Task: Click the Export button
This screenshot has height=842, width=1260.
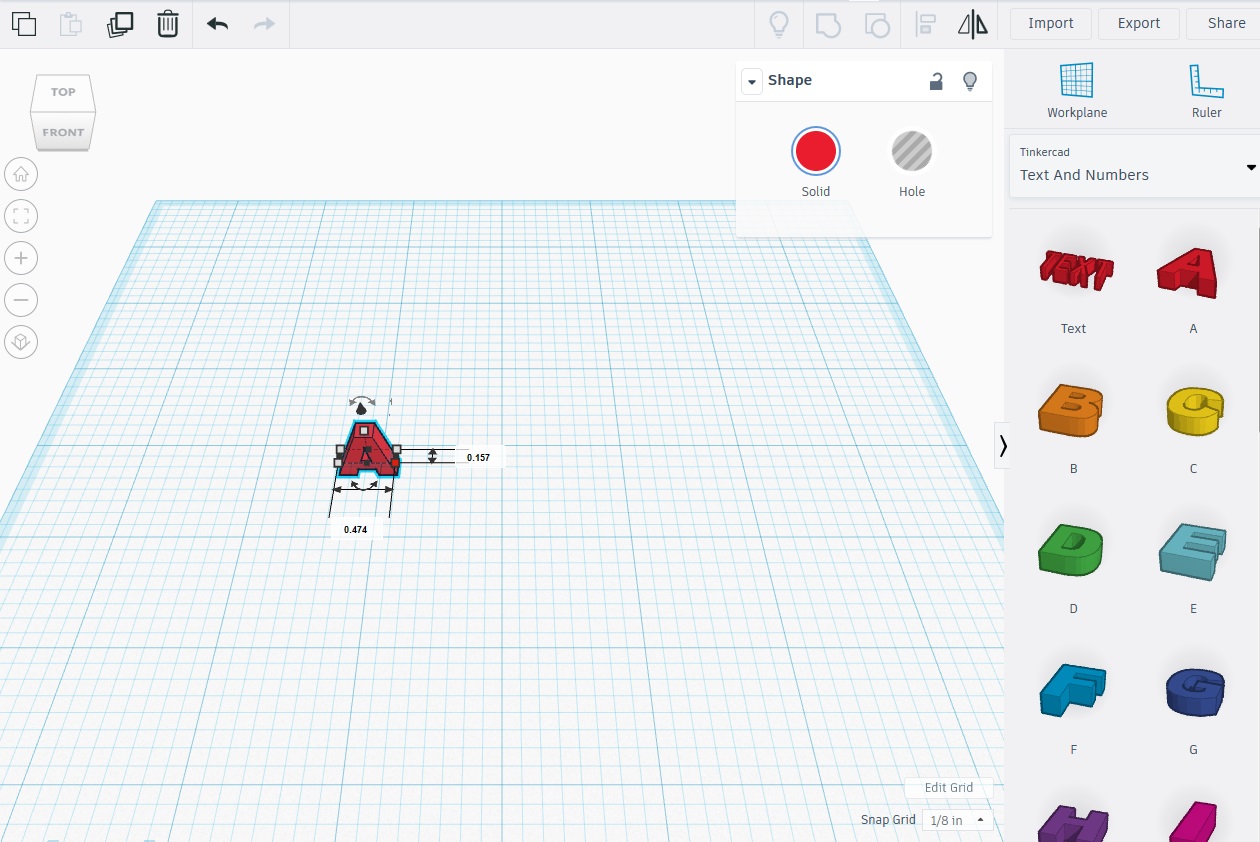Action: (x=1139, y=24)
